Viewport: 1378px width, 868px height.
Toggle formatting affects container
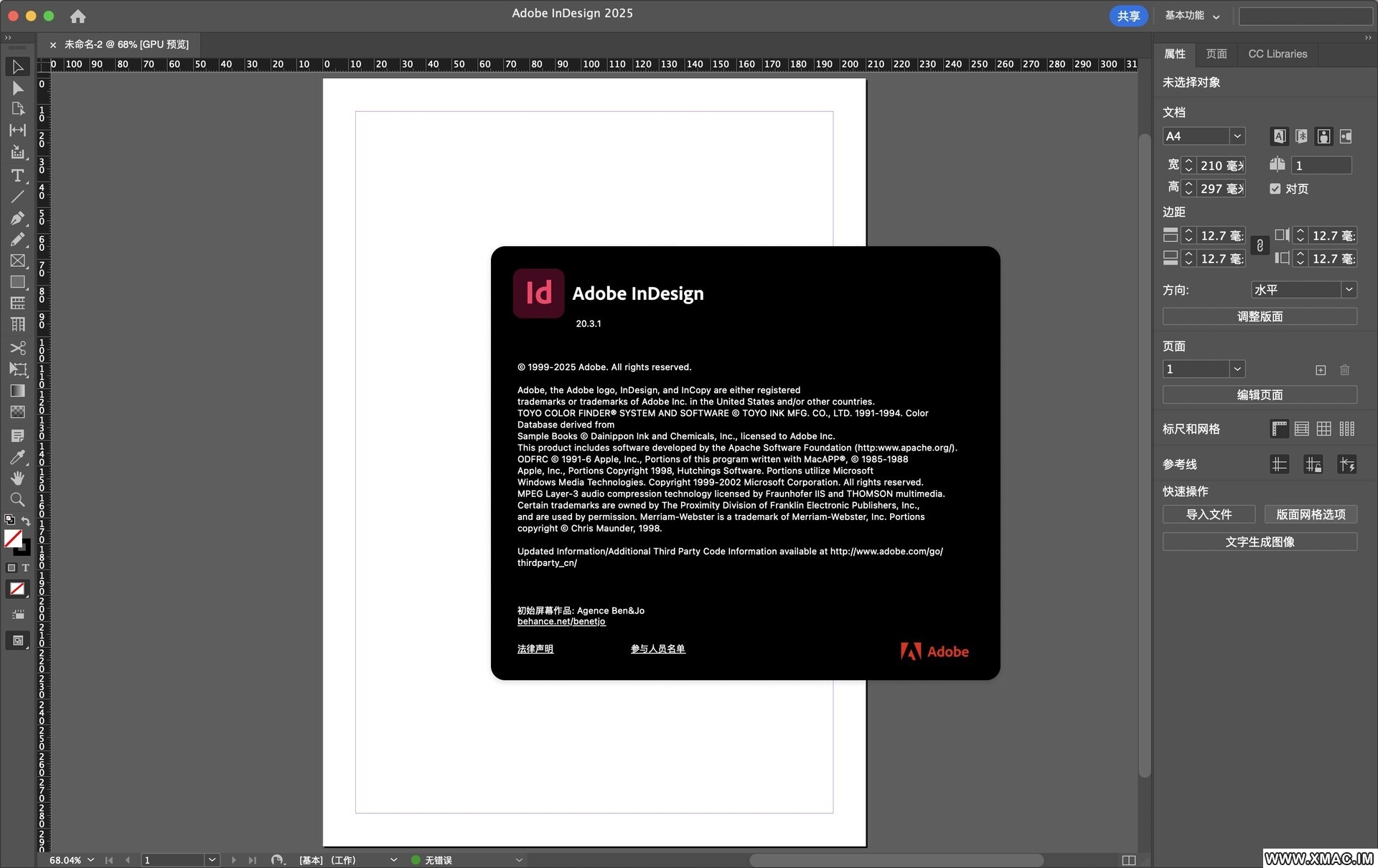pos(11,567)
